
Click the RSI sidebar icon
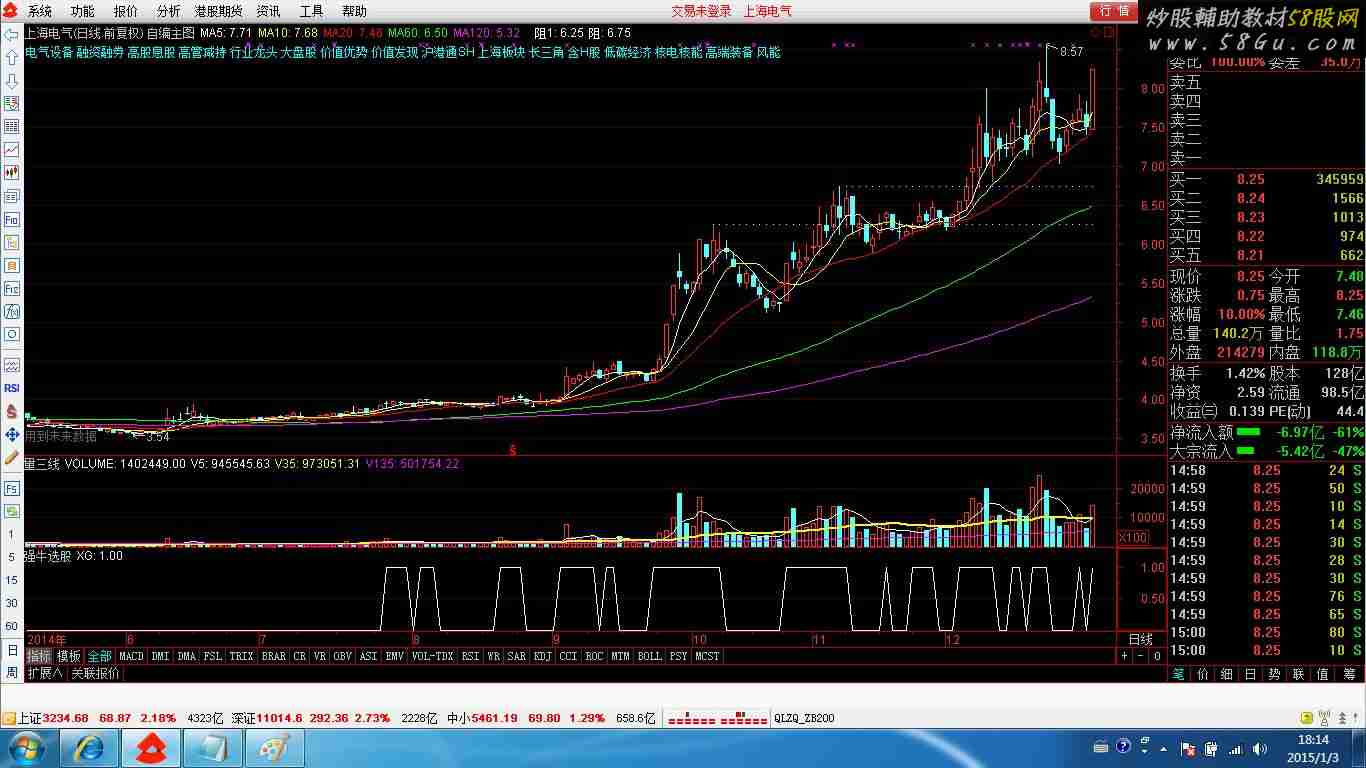click(12, 388)
